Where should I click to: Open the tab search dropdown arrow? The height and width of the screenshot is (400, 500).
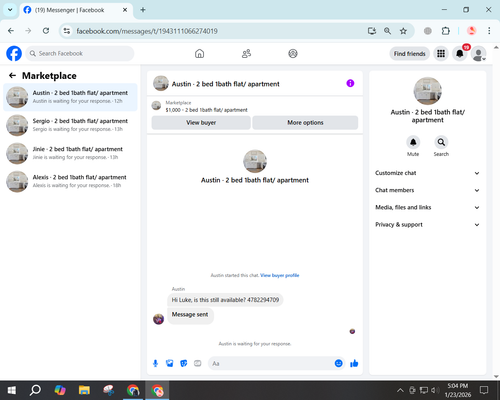10,10
